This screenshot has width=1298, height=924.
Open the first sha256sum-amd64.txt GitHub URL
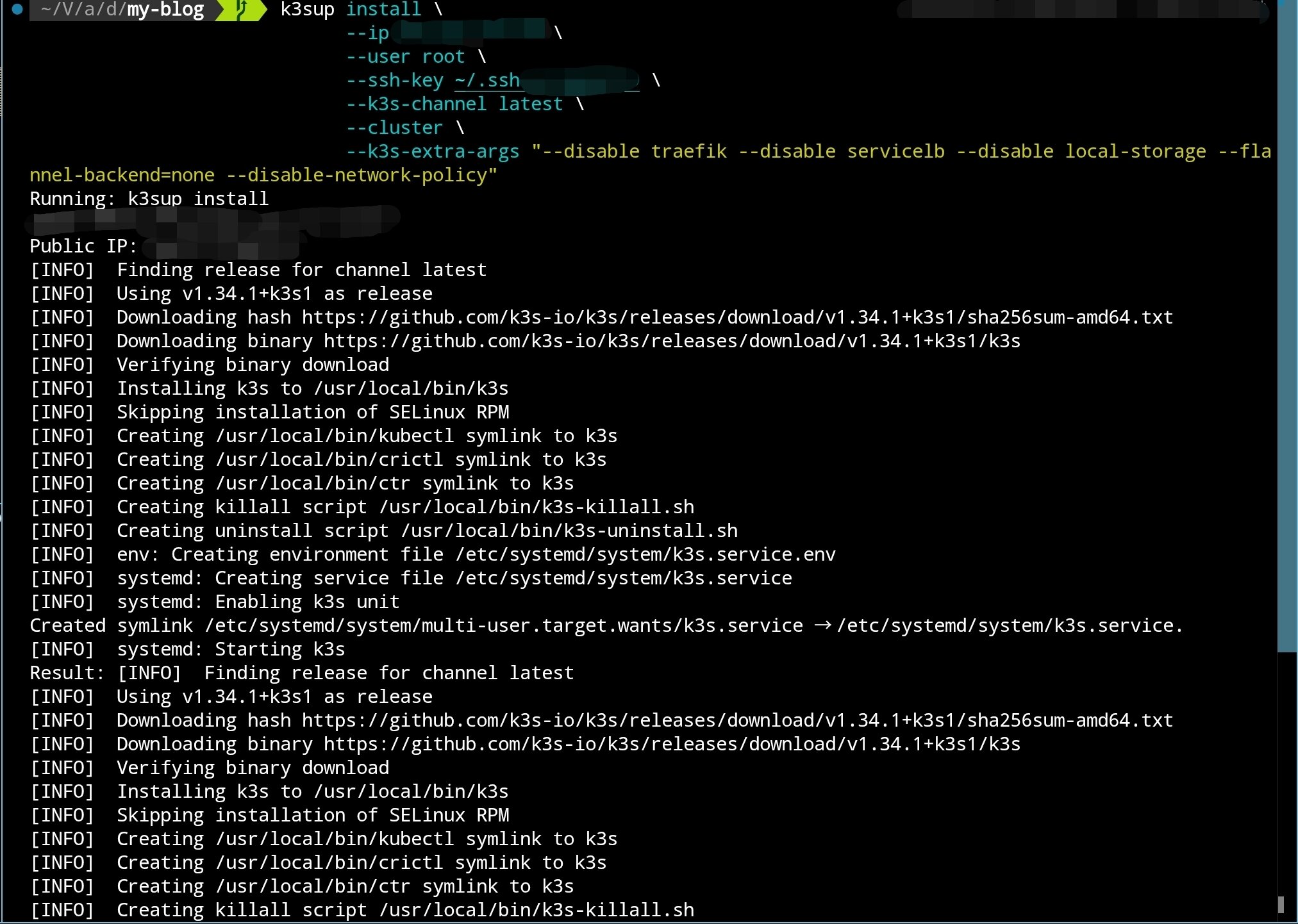click(x=737, y=317)
